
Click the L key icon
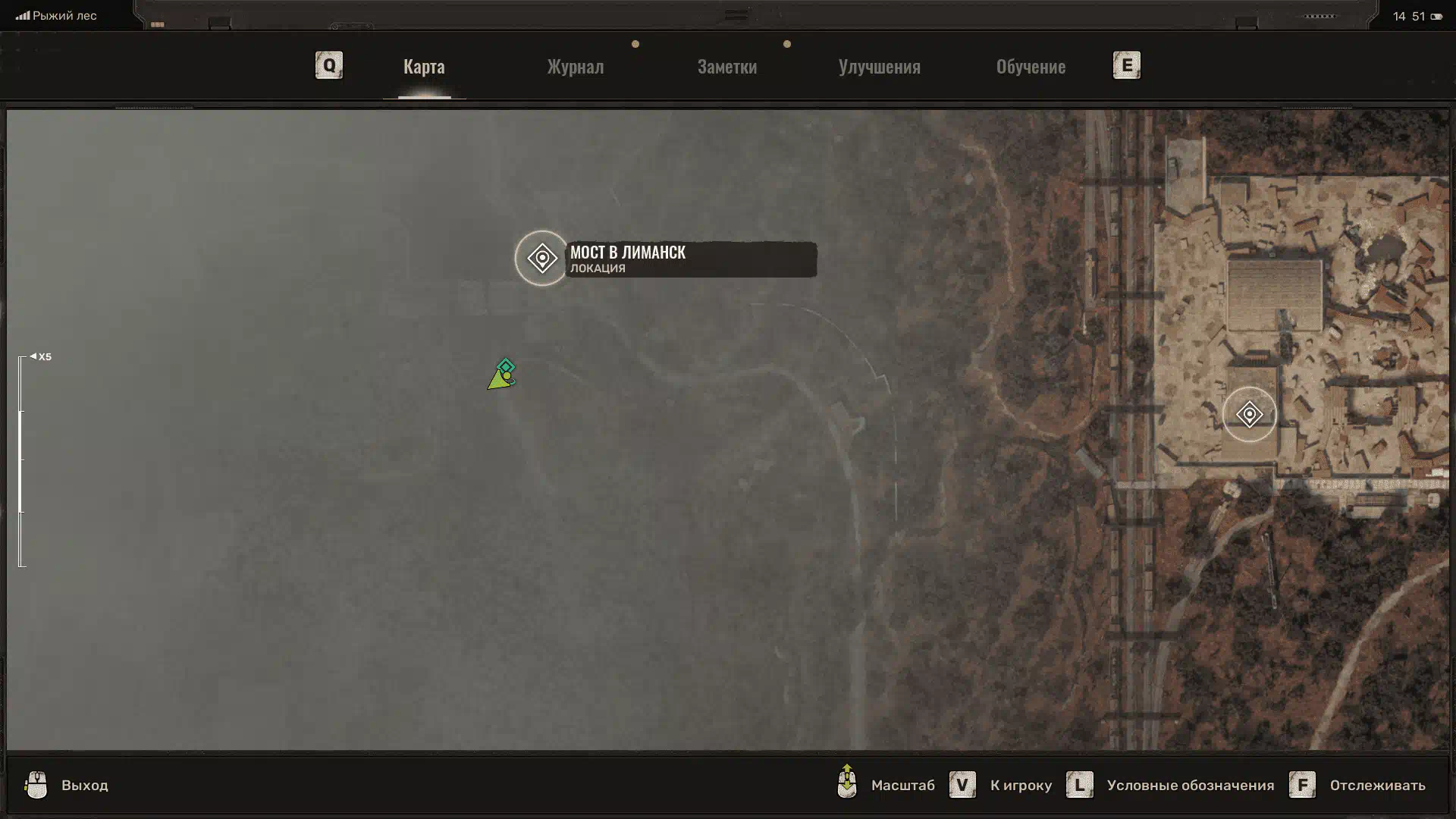1079,785
